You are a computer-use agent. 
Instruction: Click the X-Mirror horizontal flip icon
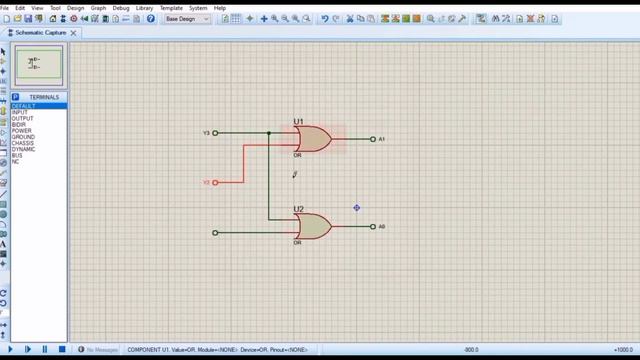coord(3,325)
